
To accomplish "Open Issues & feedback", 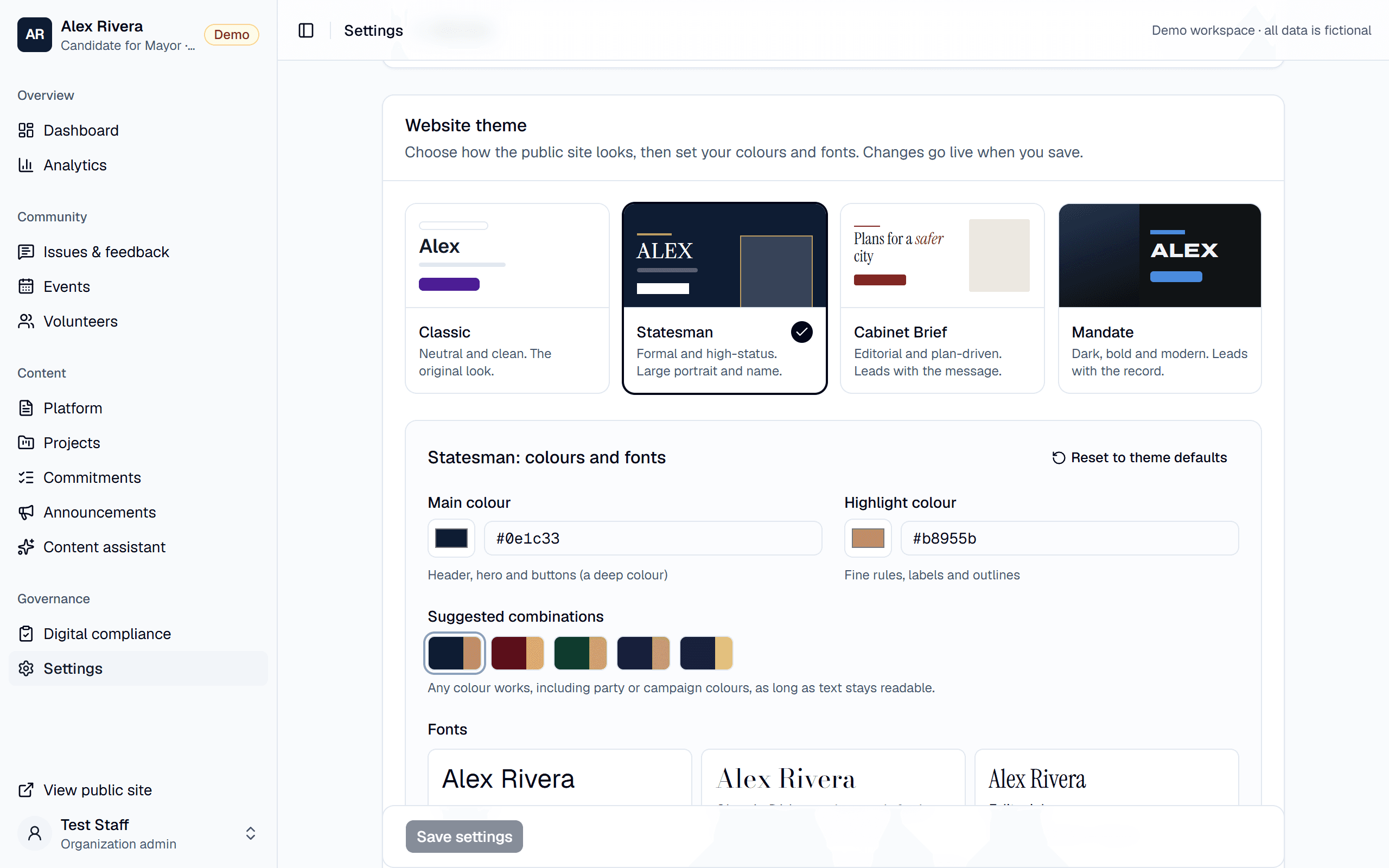I will click(138, 252).
